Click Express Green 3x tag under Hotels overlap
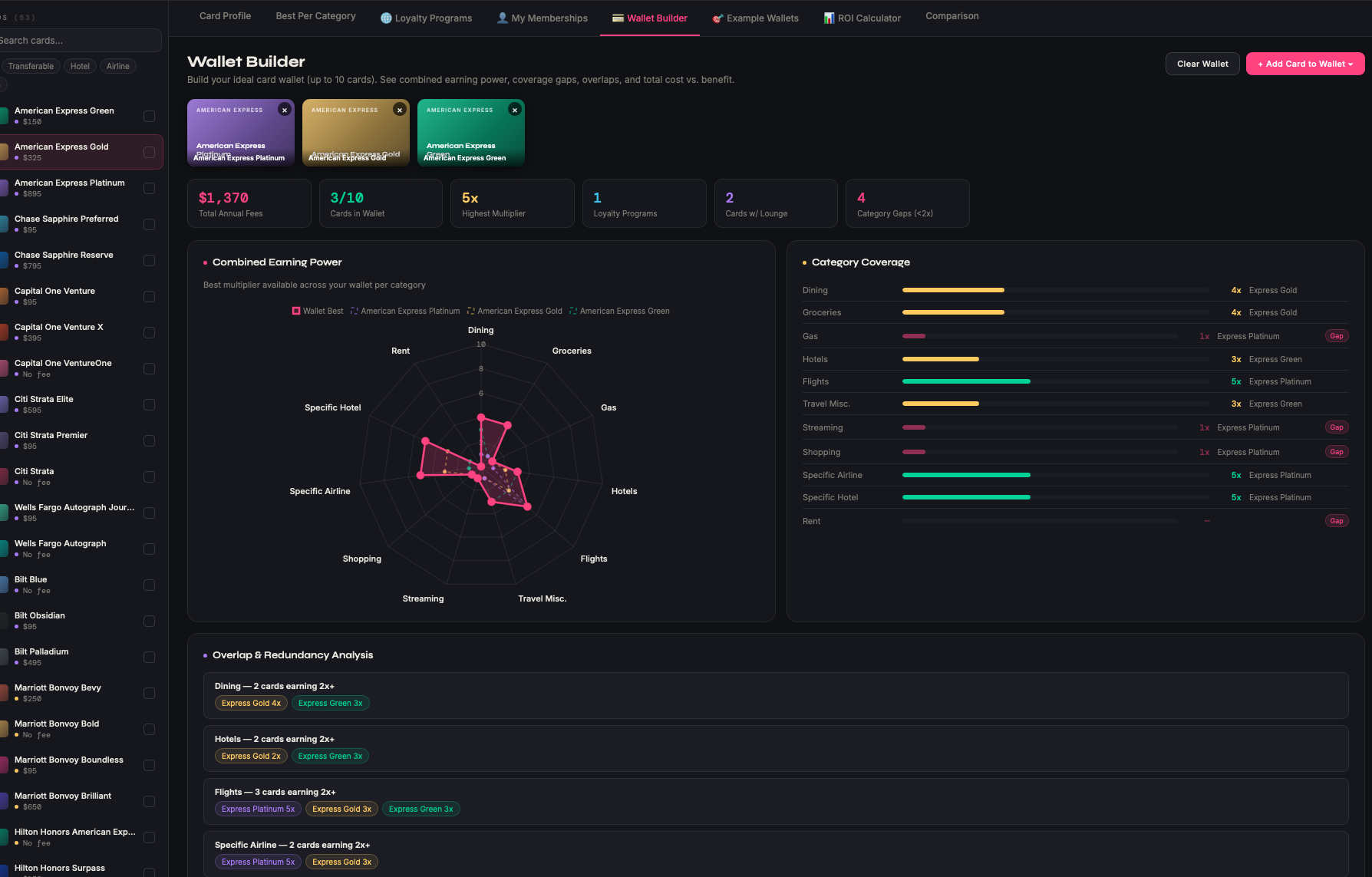The height and width of the screenshot is (877, 1372). (330, 756)
